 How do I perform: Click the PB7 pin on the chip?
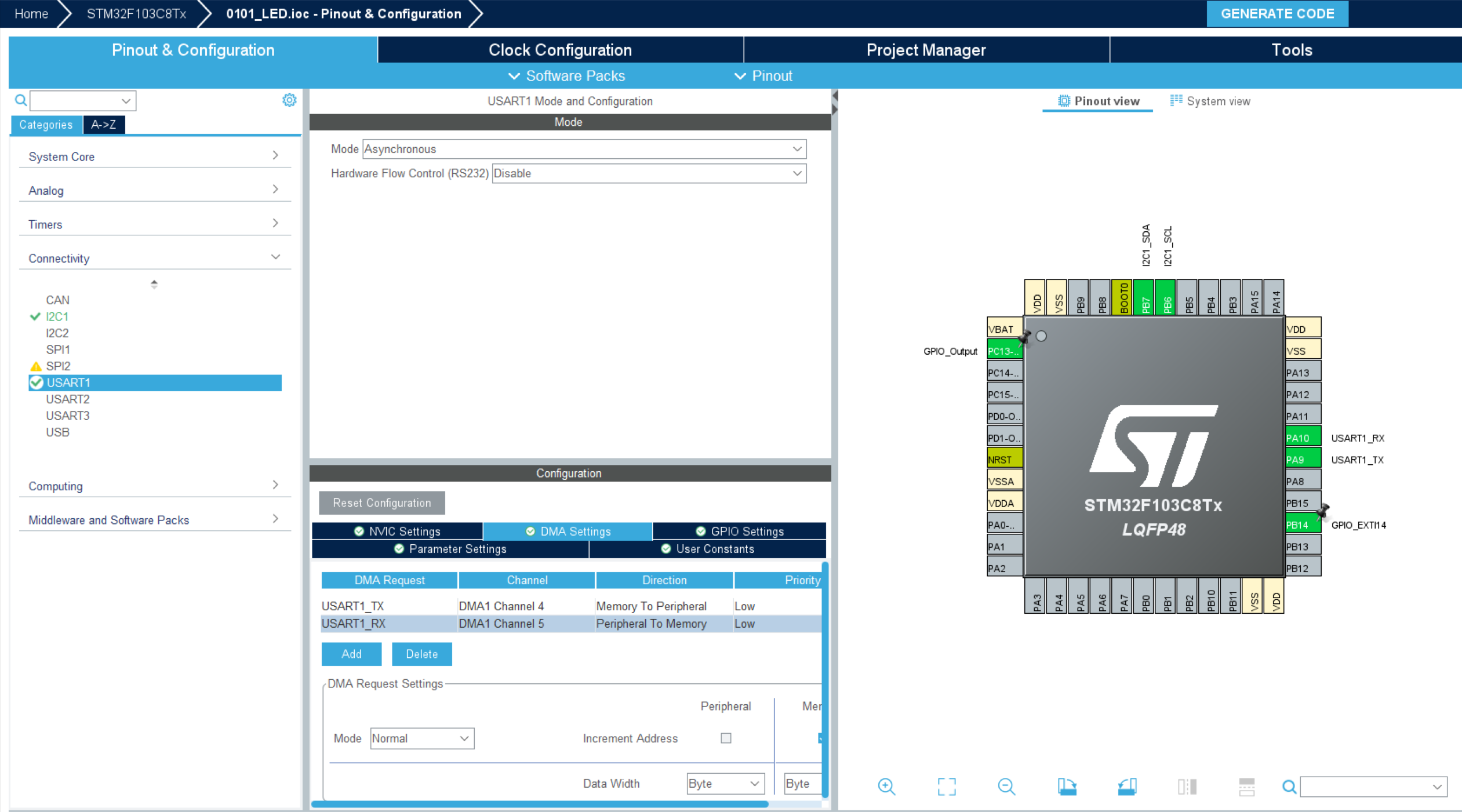1143,297
